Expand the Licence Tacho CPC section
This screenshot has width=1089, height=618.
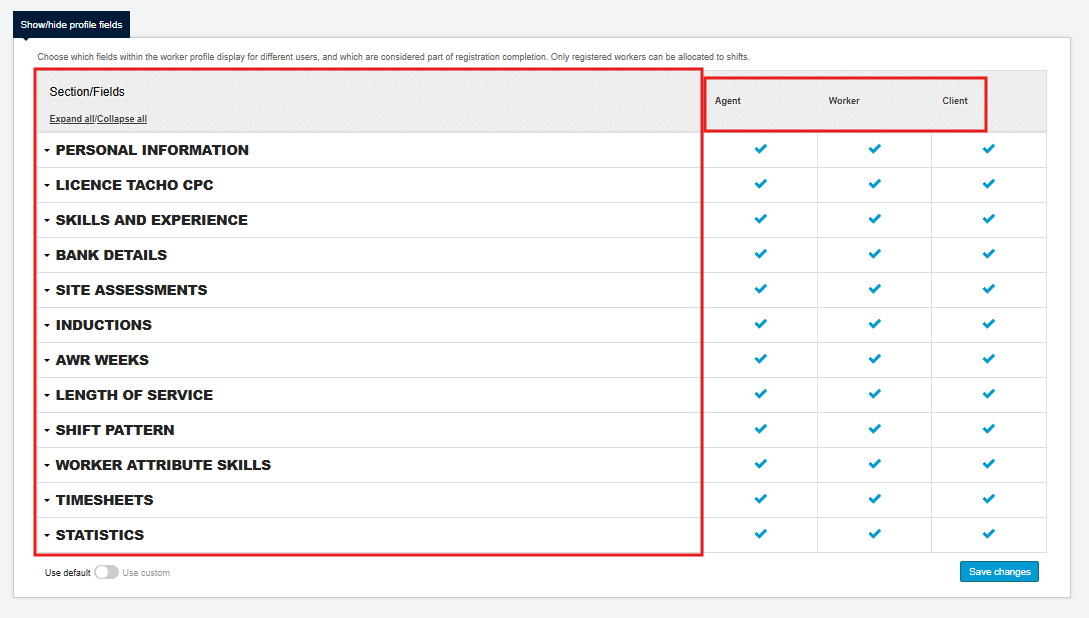45,184
